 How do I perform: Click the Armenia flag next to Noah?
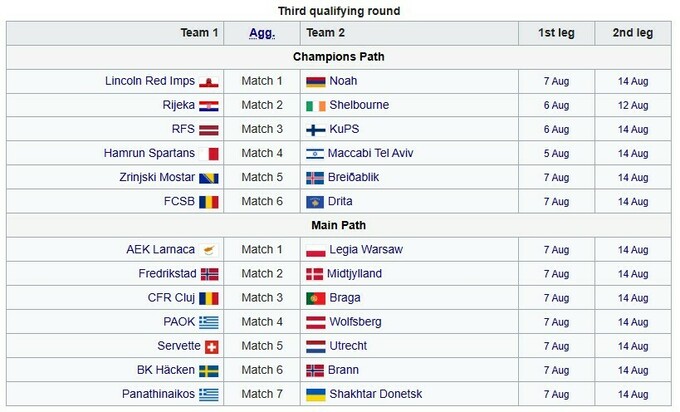point(314,81)
